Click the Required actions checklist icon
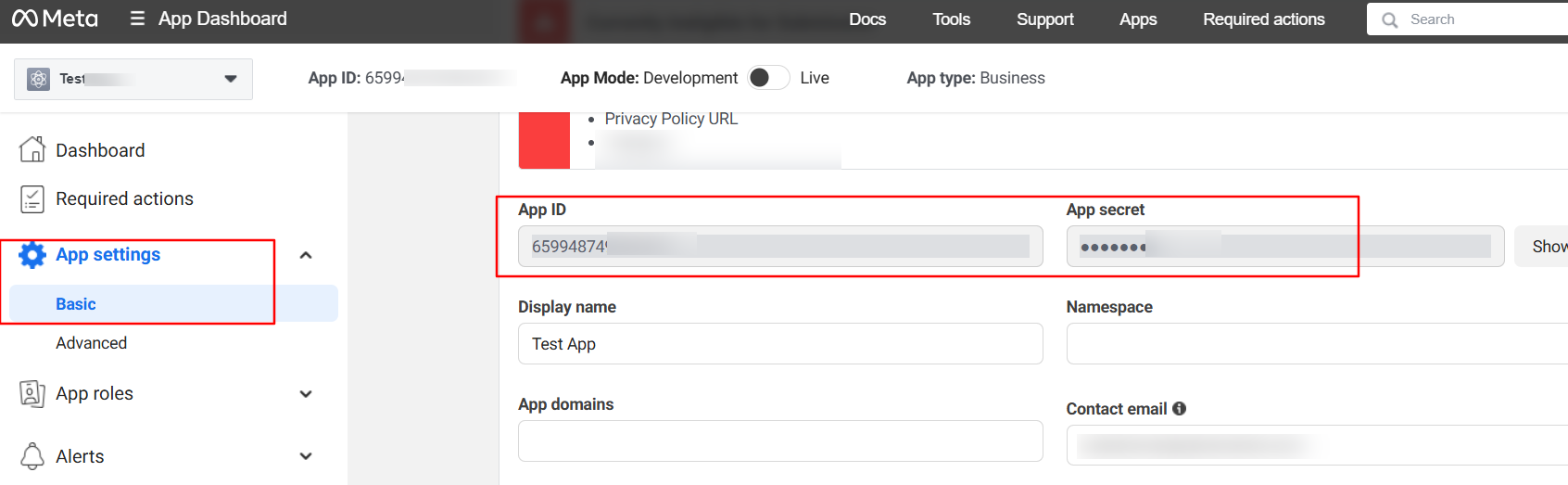The width and height of the screenshot is (1568, 485). coord(32,198)
